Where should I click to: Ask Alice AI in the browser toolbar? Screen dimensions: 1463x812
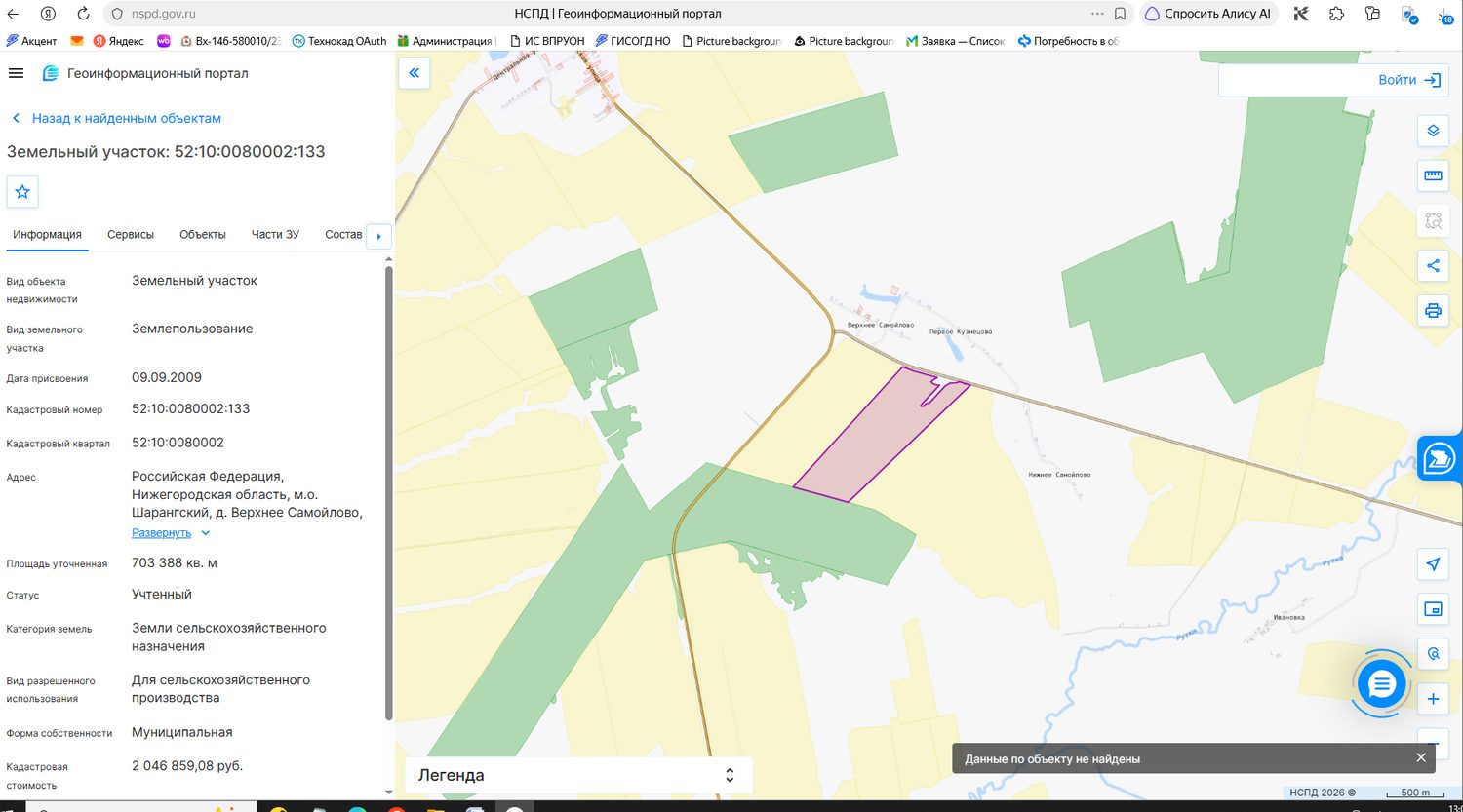click(x=1207, y=14)
